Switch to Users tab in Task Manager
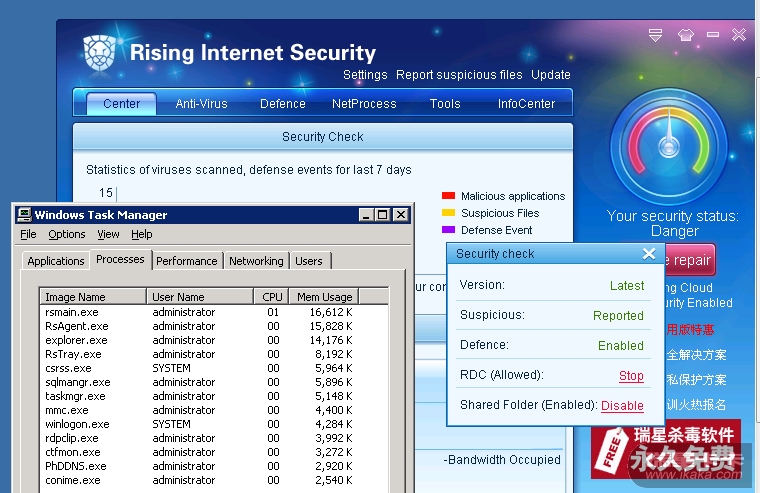 point(309,261)
